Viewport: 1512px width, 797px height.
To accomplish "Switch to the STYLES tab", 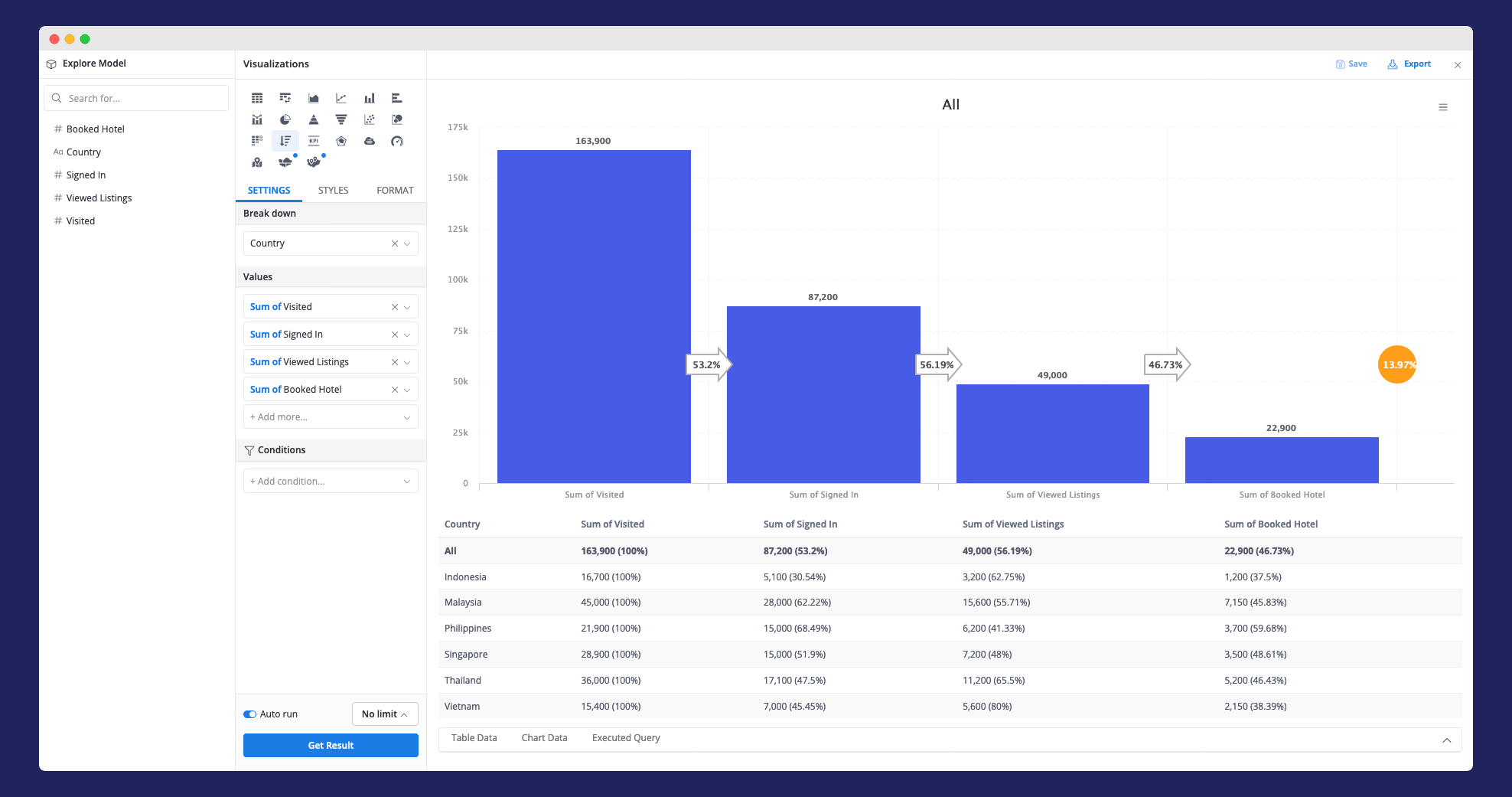I will point(333,191).
